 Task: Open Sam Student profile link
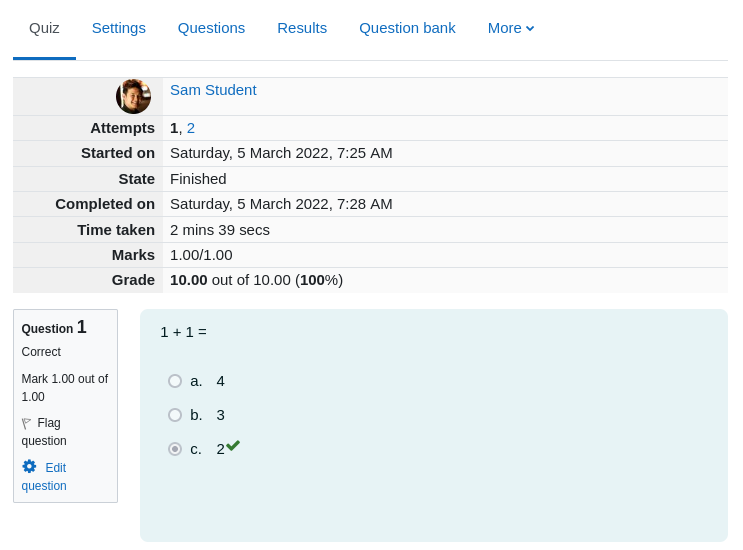tap(213, 90)
